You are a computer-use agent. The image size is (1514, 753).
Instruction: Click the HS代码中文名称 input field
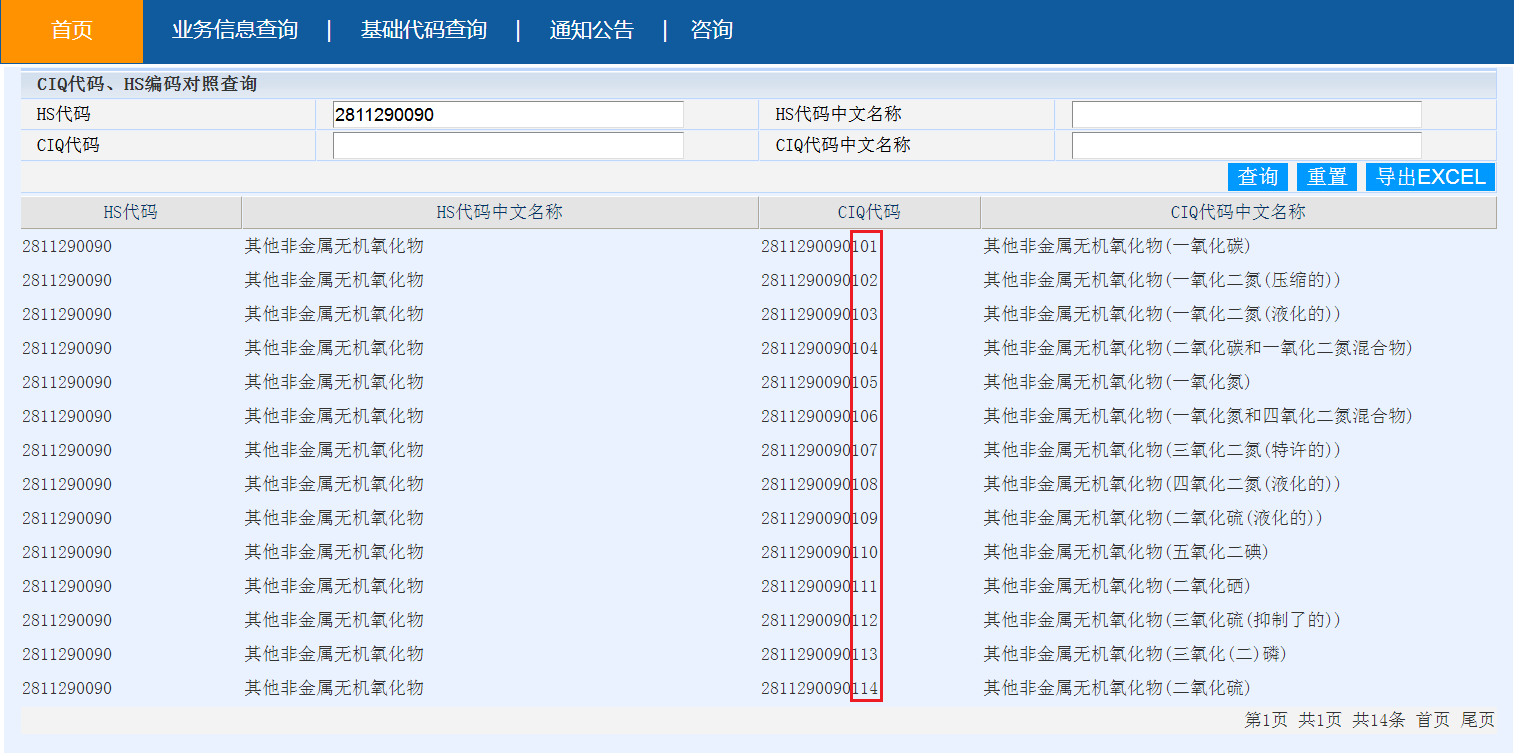1246,115
